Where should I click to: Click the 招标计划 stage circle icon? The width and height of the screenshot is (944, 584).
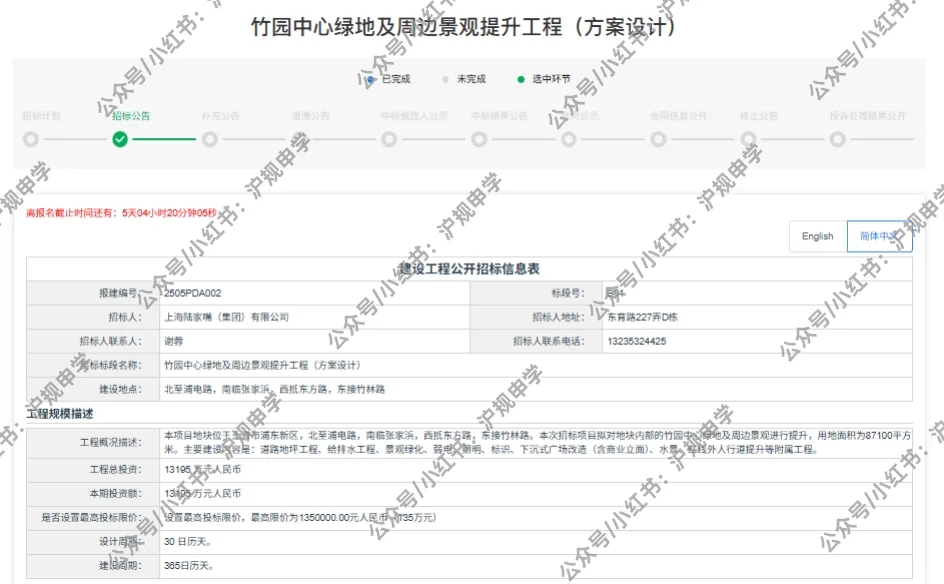coord(30,141)
